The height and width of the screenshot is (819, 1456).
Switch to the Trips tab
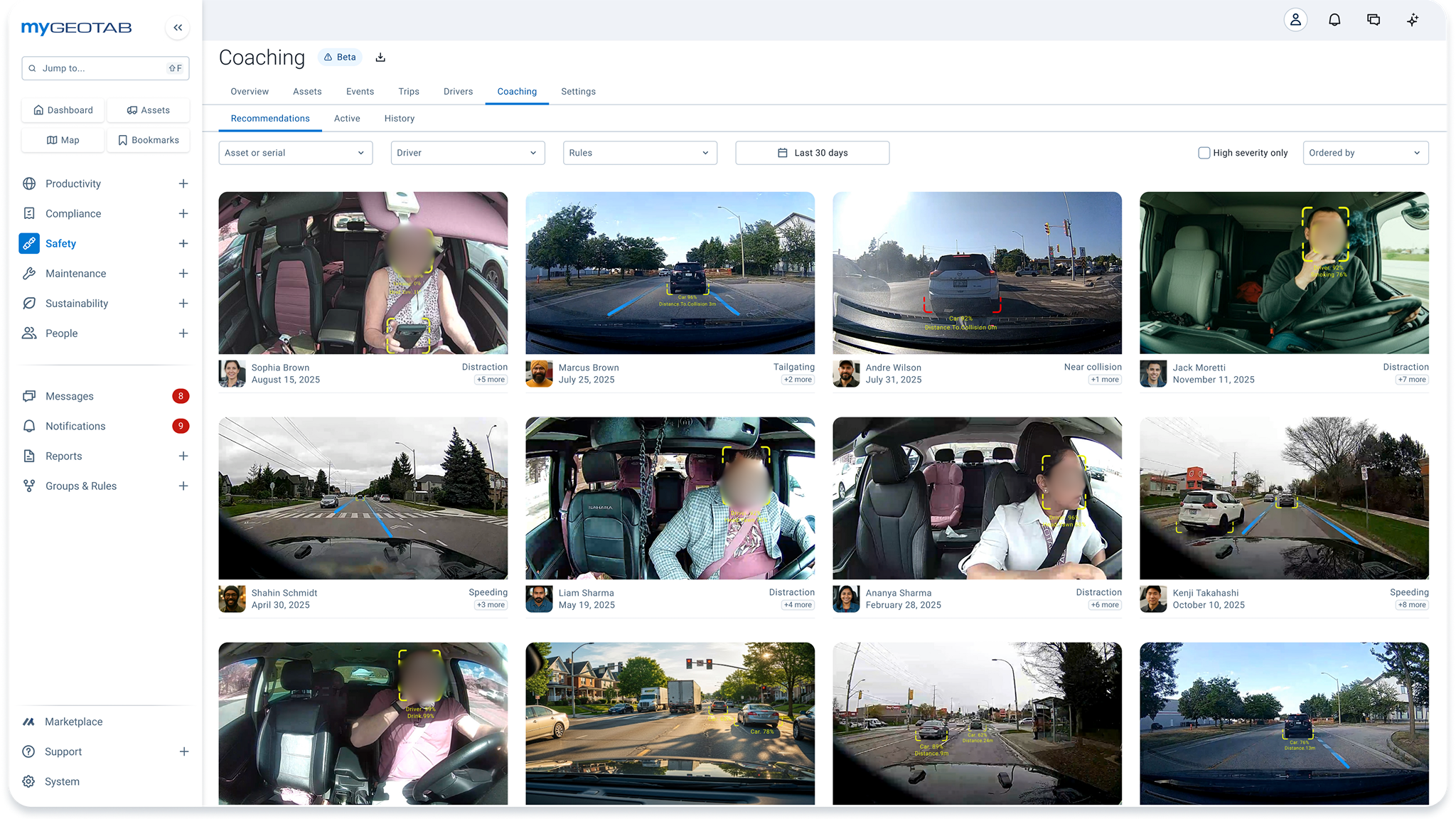tap(409, 91)
